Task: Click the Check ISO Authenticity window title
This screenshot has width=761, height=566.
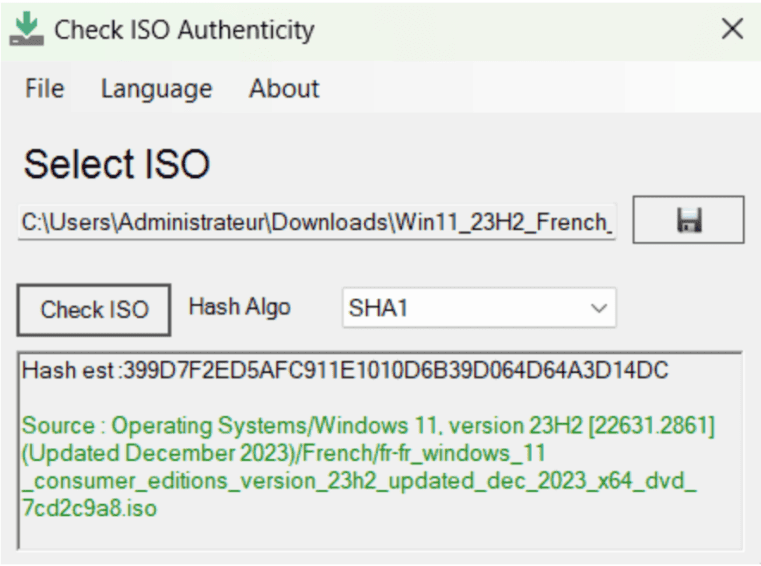Action: (x=184, y=30)
